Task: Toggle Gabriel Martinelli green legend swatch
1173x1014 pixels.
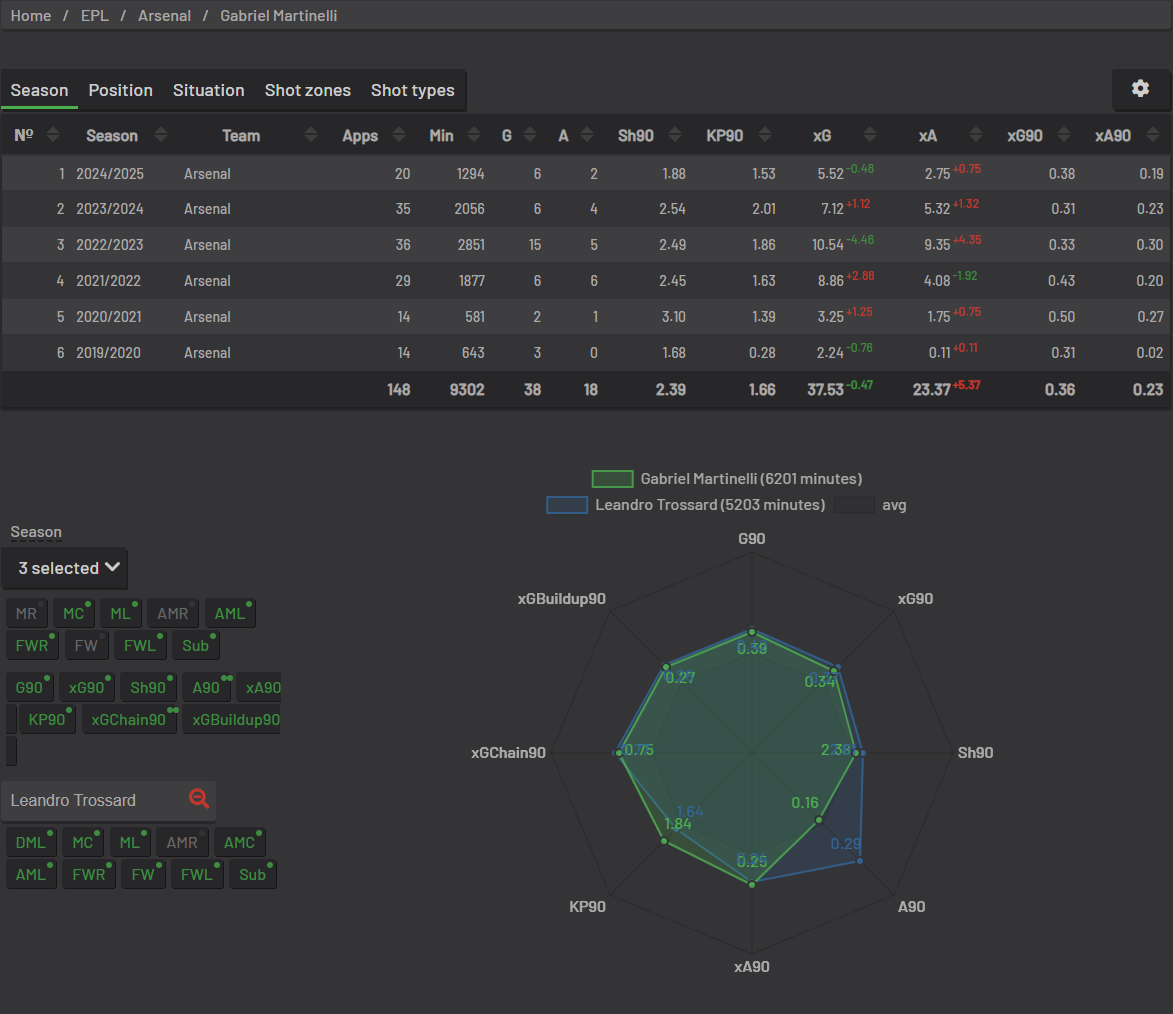Action: point(612,479)
